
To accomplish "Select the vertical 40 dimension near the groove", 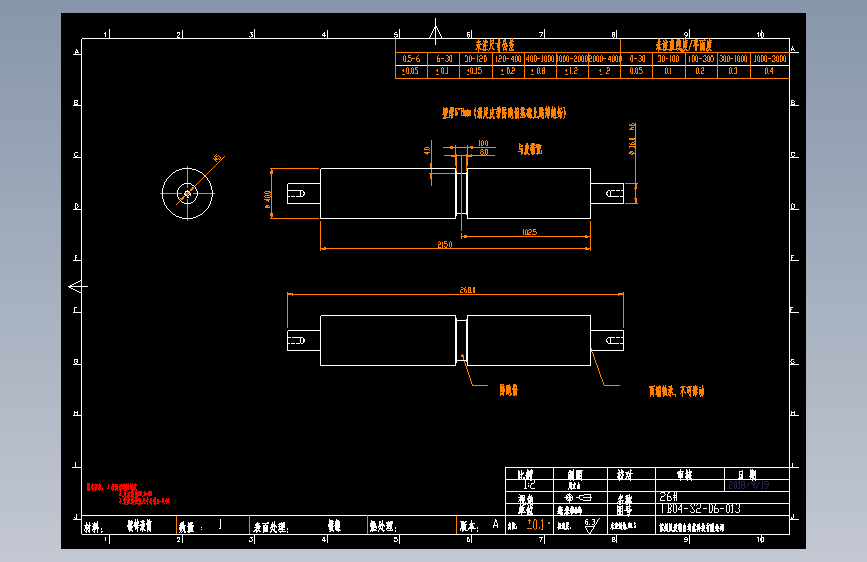I will pos(427,150).
